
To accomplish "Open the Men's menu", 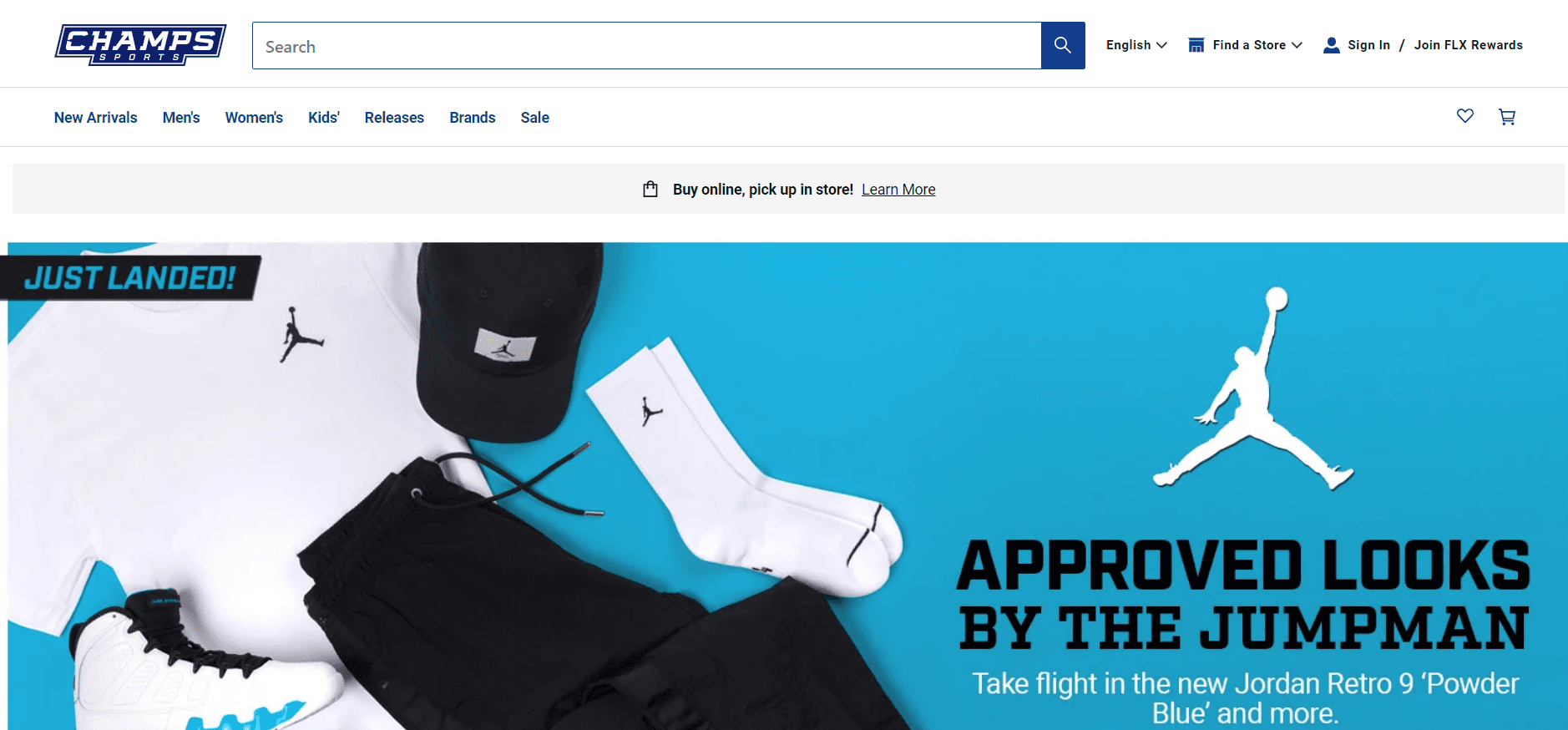I will click(x=181, y=118).
